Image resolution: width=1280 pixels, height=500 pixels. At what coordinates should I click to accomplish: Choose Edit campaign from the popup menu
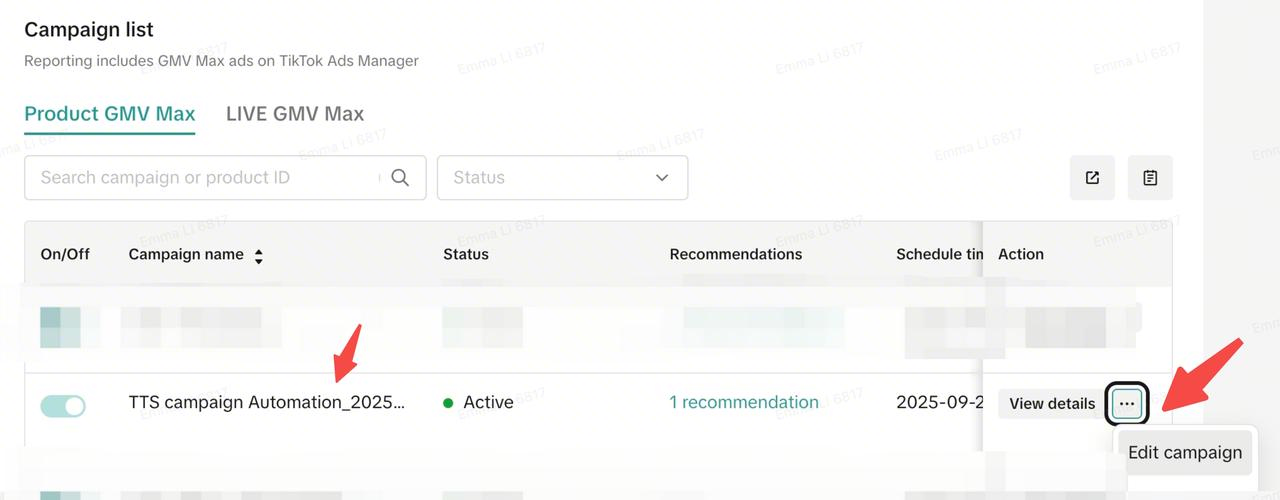(1185, 452)
